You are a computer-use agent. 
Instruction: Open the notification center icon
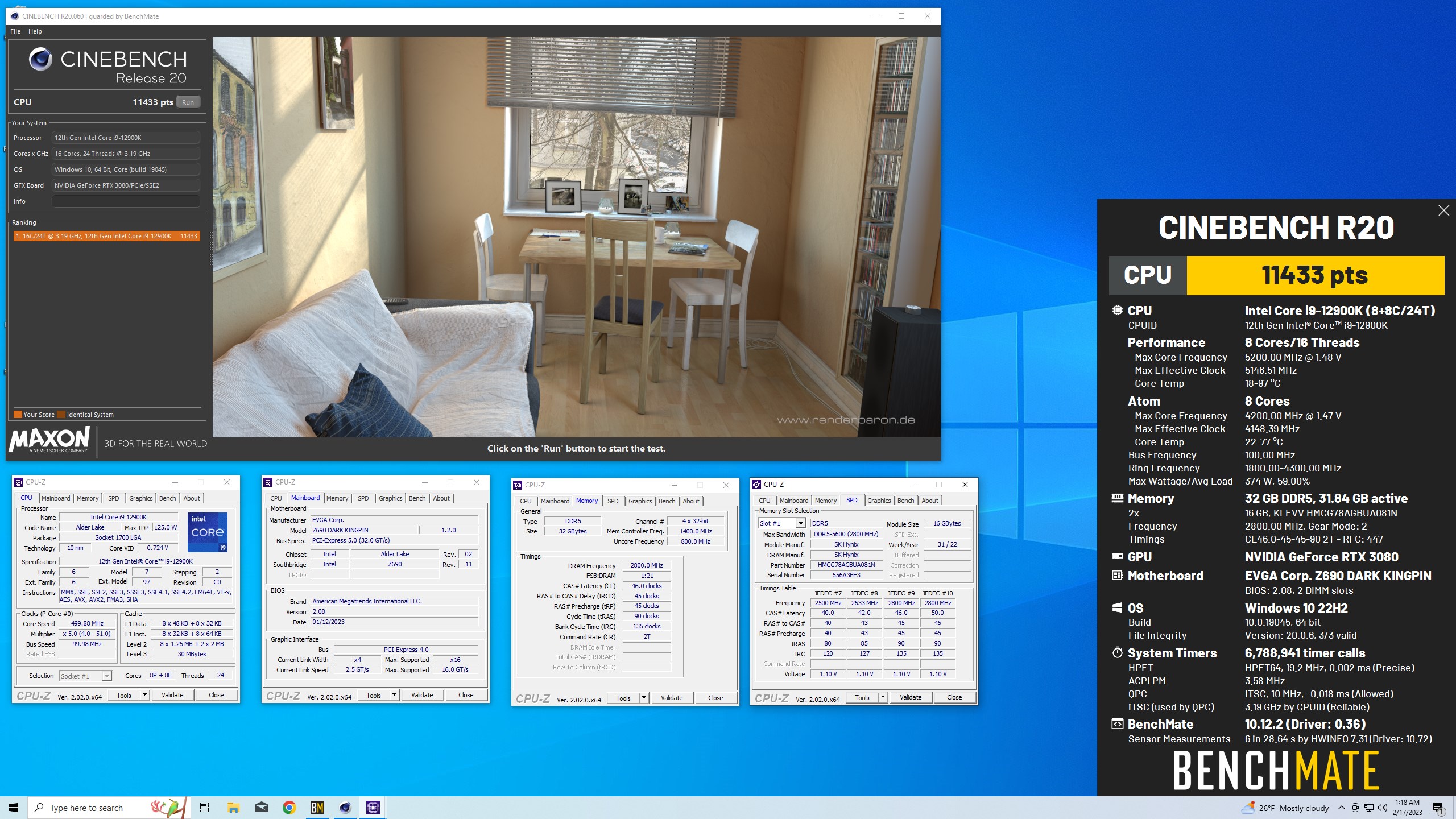coord(1438,808)
